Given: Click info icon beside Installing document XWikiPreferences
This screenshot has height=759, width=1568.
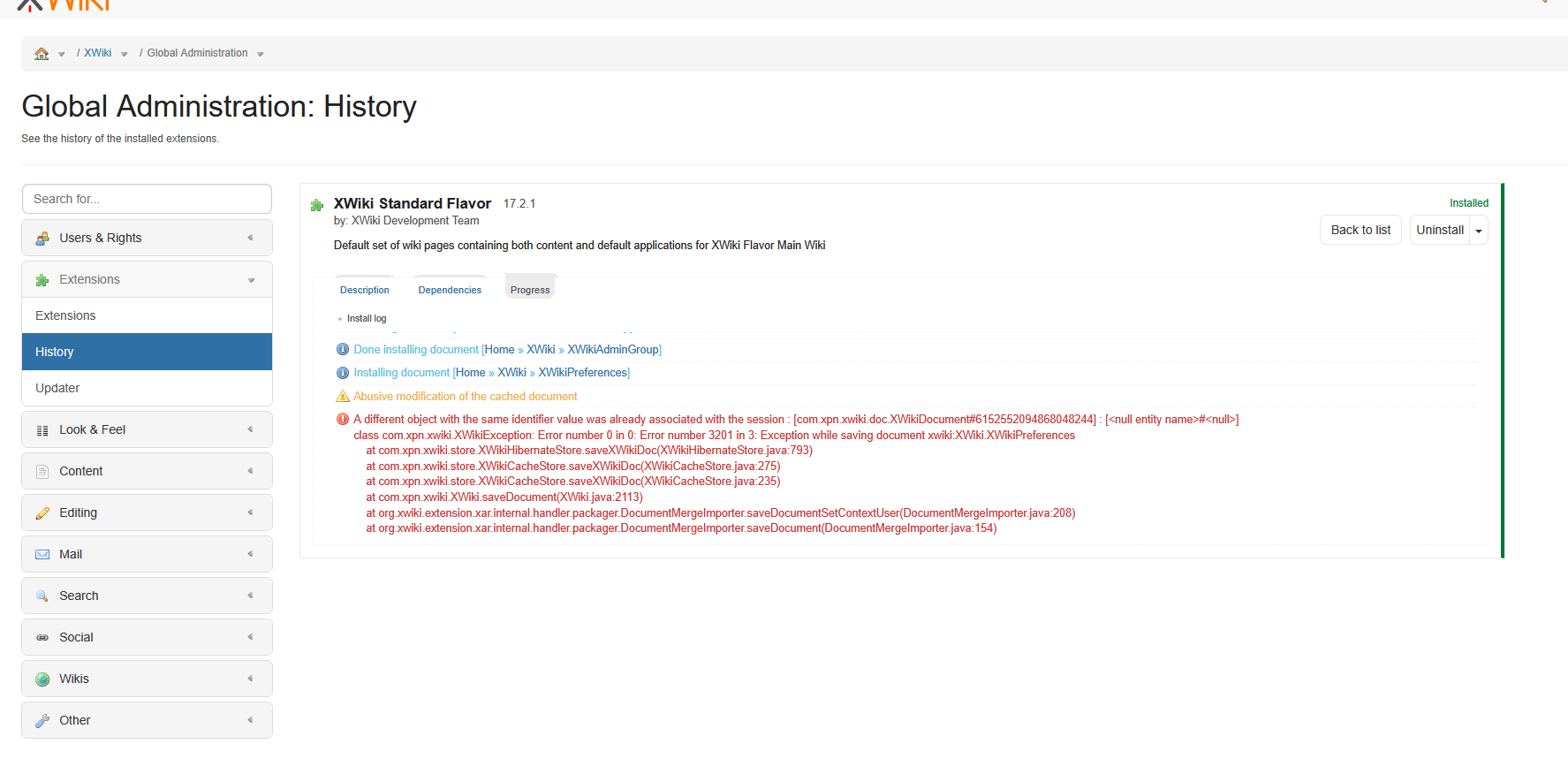Looking at the screenshot, I should (343, 373).
